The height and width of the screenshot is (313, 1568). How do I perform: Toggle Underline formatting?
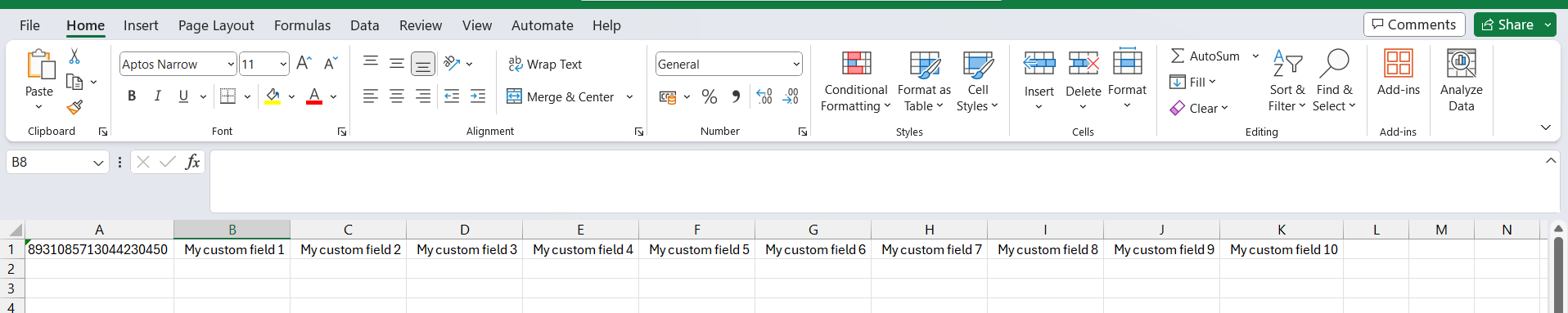coord(183,96)
